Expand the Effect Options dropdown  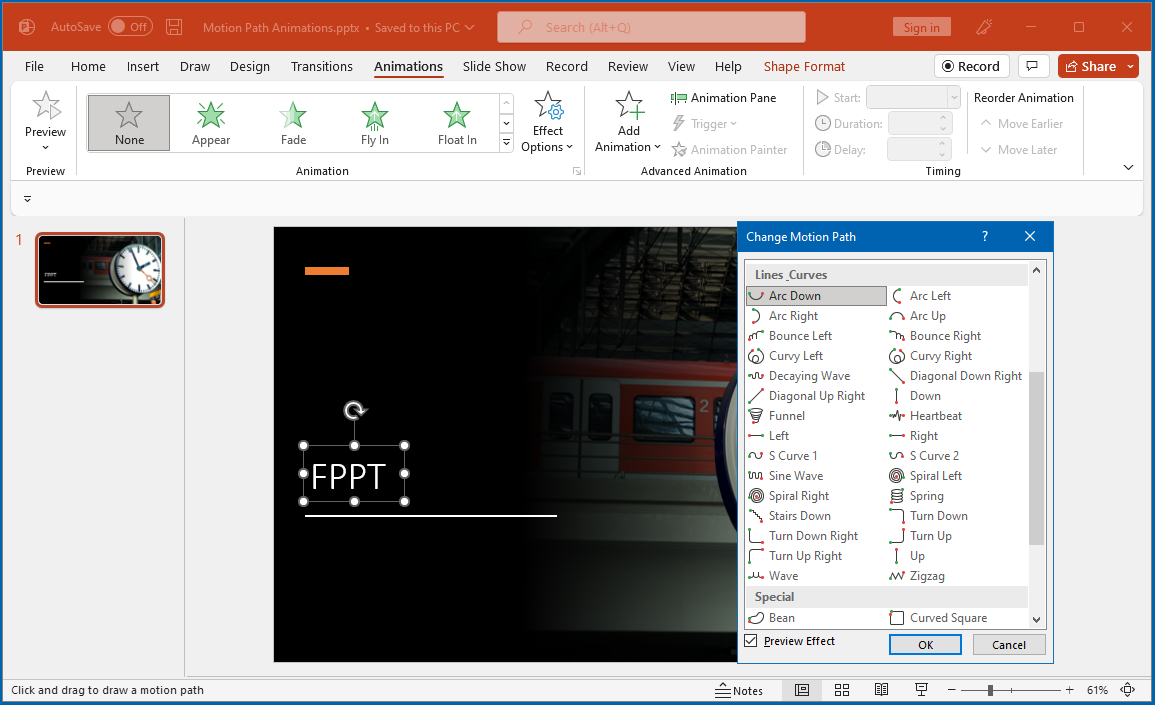coord(548,147)
